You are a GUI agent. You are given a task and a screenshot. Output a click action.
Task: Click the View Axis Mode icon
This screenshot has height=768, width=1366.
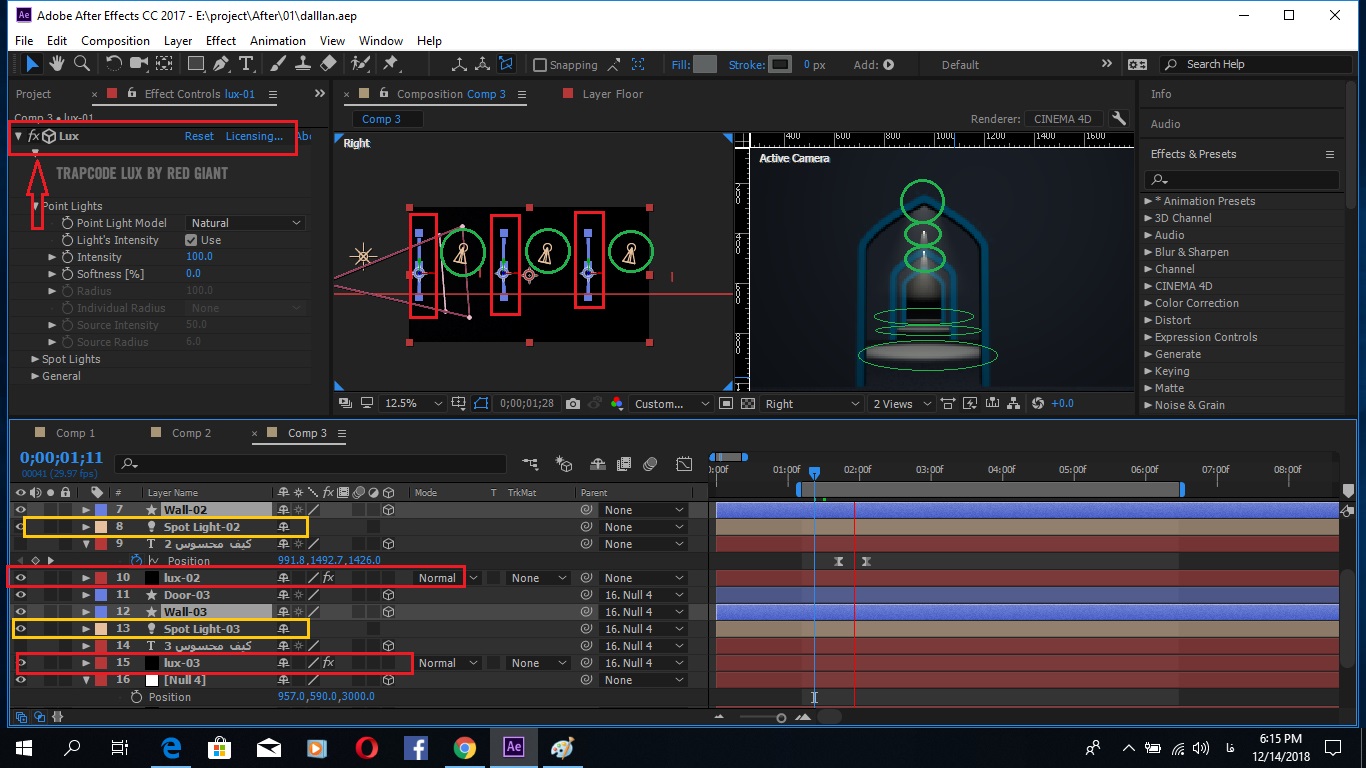pos(507,64)
